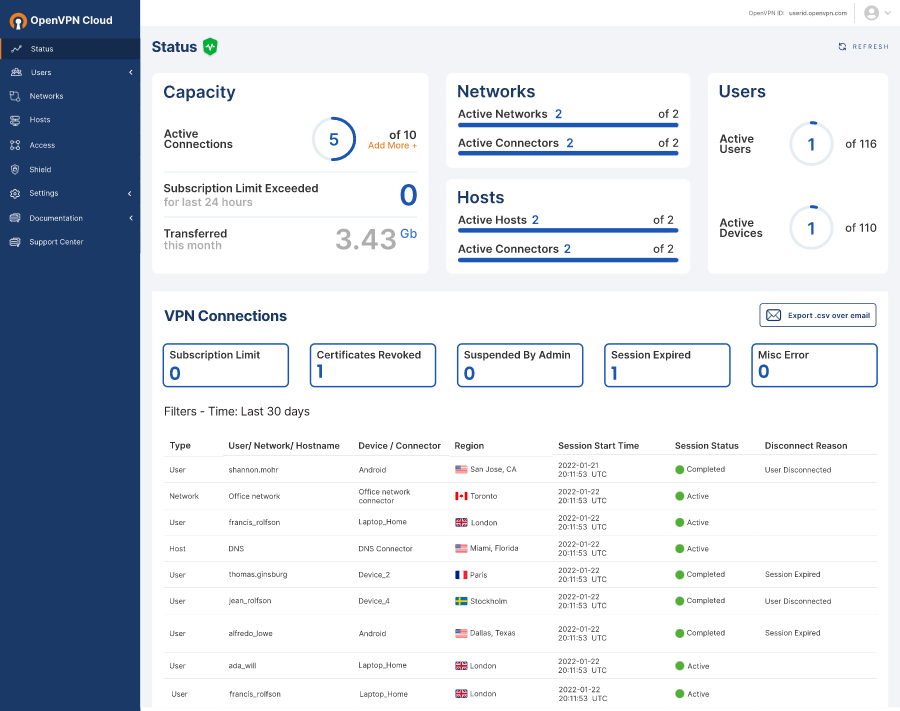
Task: Select the Session Expired filter card
Action: coord(667,365)
